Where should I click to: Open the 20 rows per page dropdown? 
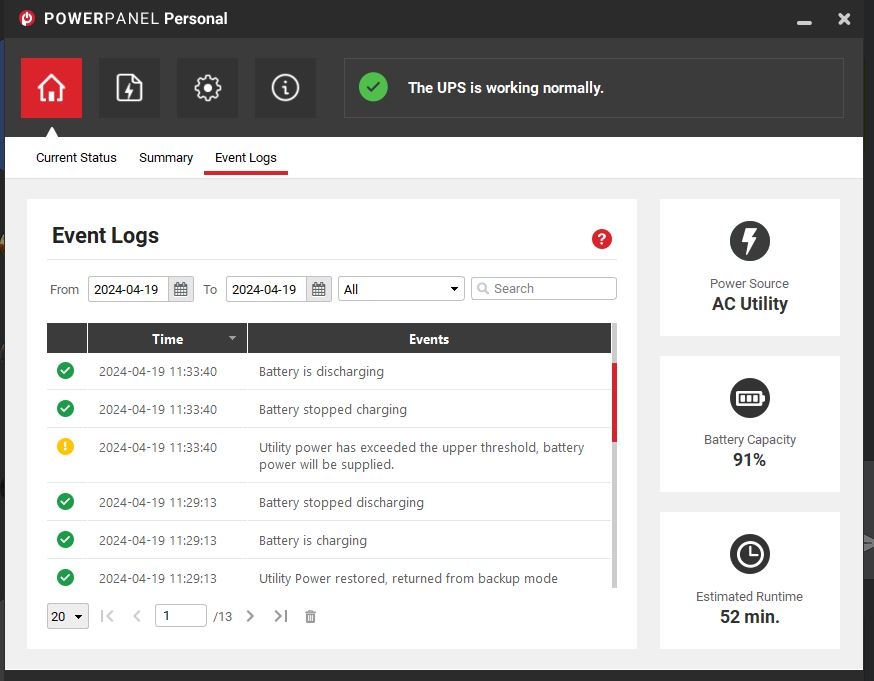tap(68, 616)
